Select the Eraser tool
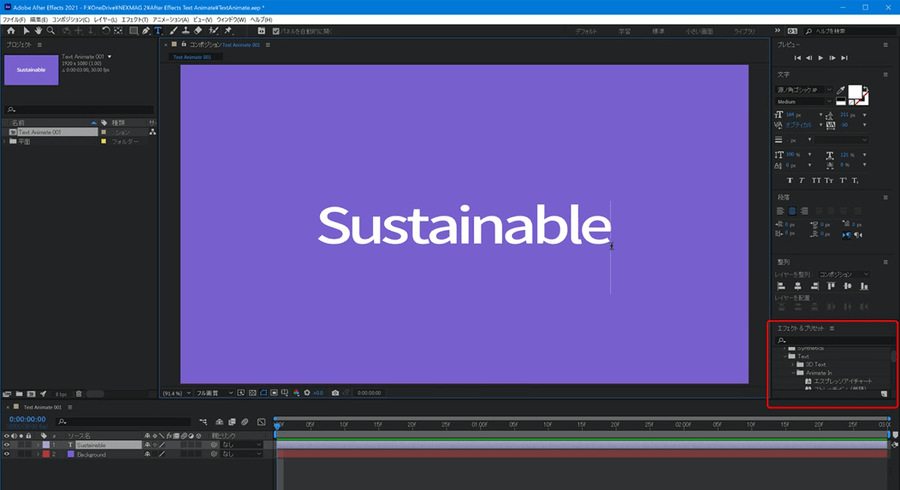The width and height of the screenshot is (900, 490). coord(199,31)
